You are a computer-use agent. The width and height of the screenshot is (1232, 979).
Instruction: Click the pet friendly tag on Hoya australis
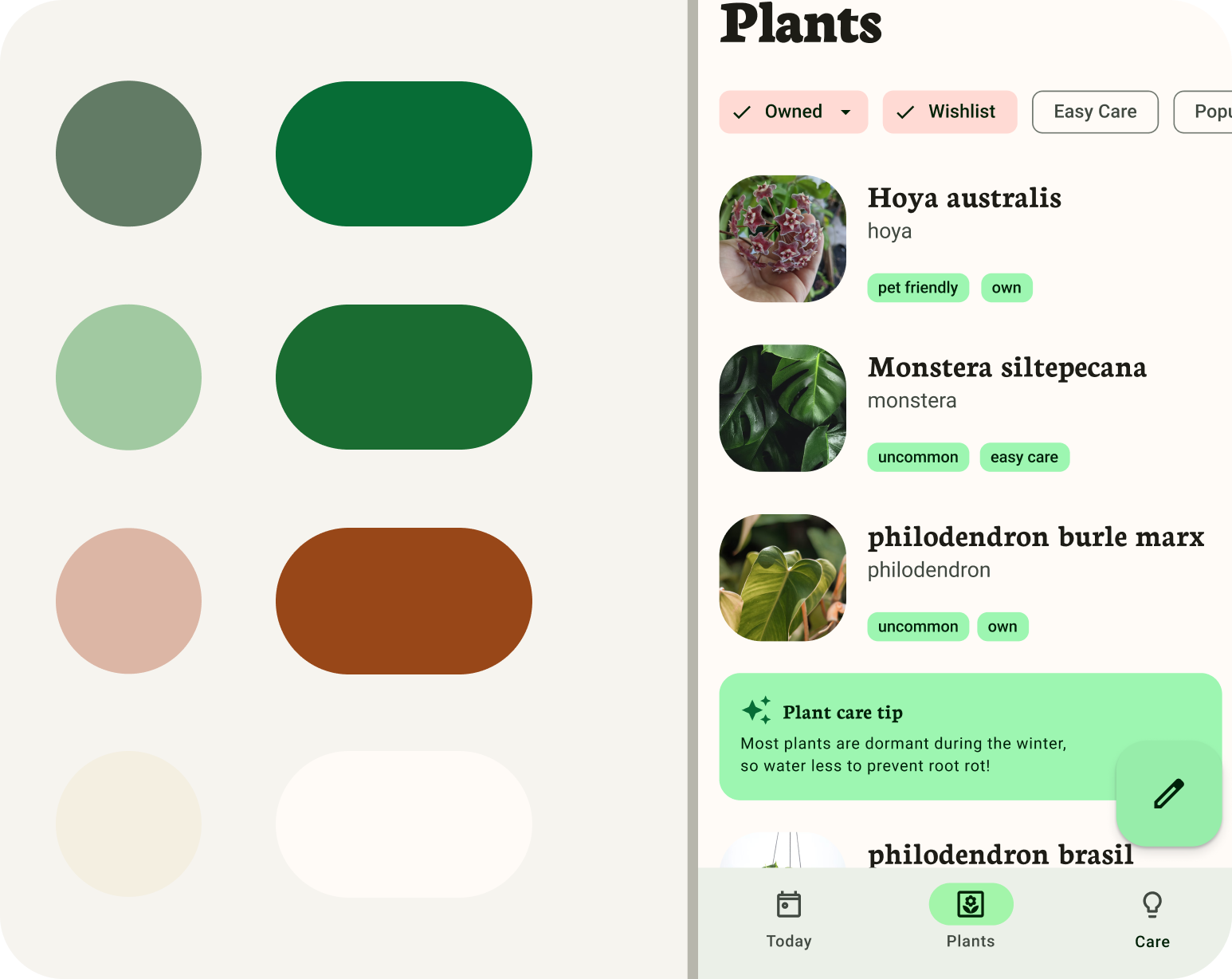(917, 288)
